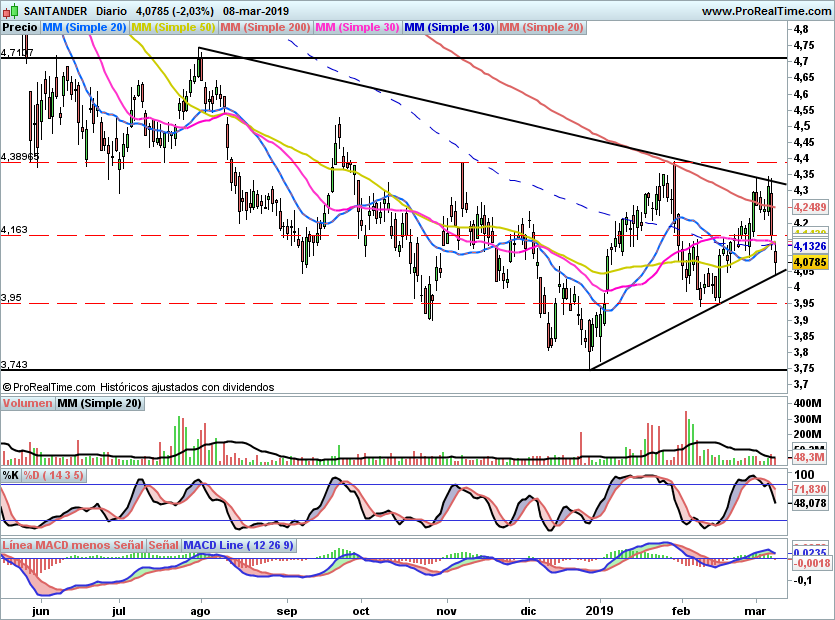This screenshot has width=835, height=620.
Task: Click the 3,7 price axis label
Action: pos(800,384)
